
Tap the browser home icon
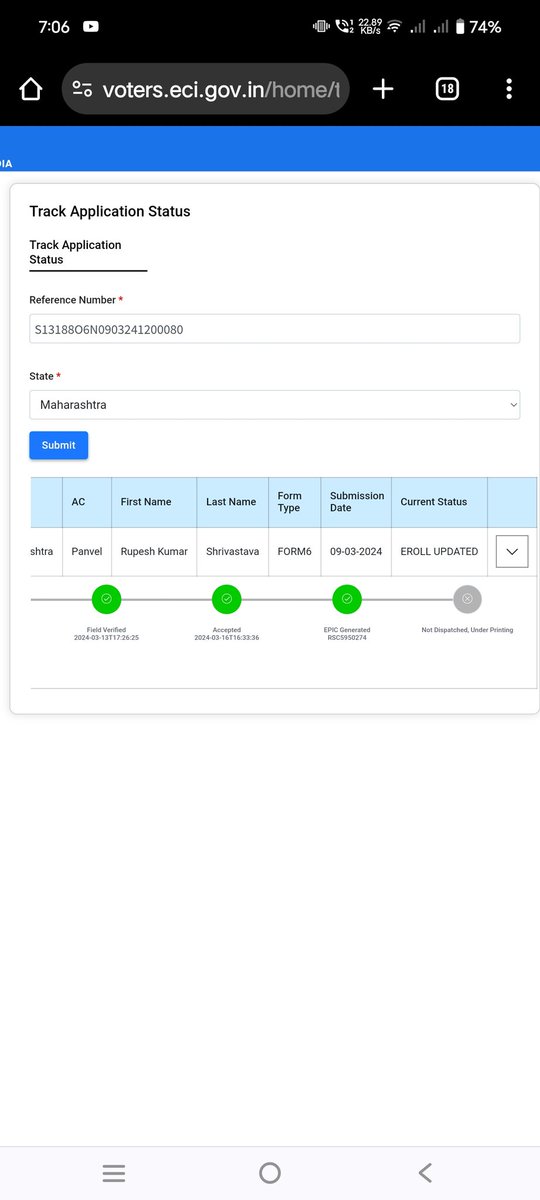[30, 89]
